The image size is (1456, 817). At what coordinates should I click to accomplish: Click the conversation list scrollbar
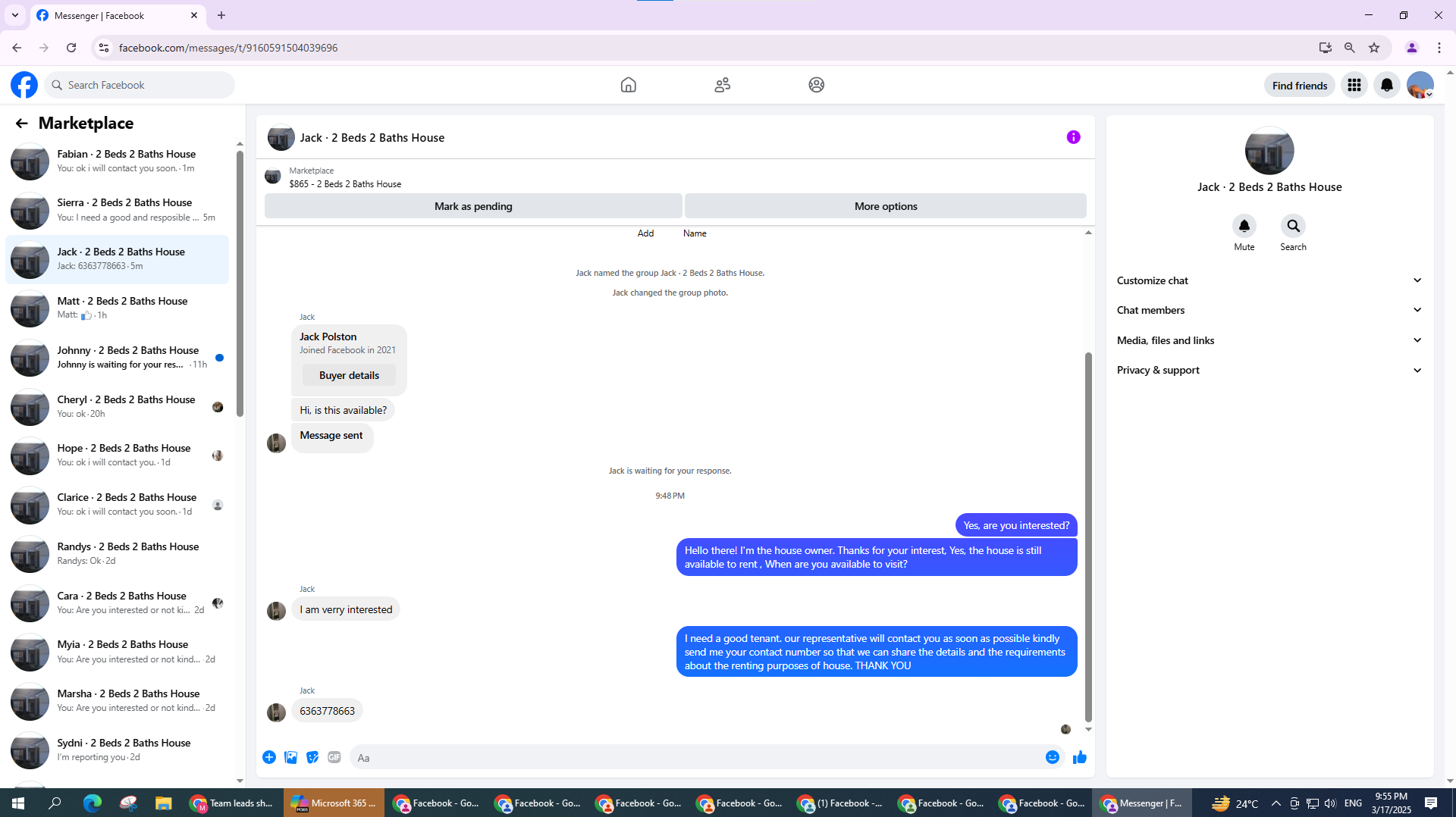[x=240, y=283]
